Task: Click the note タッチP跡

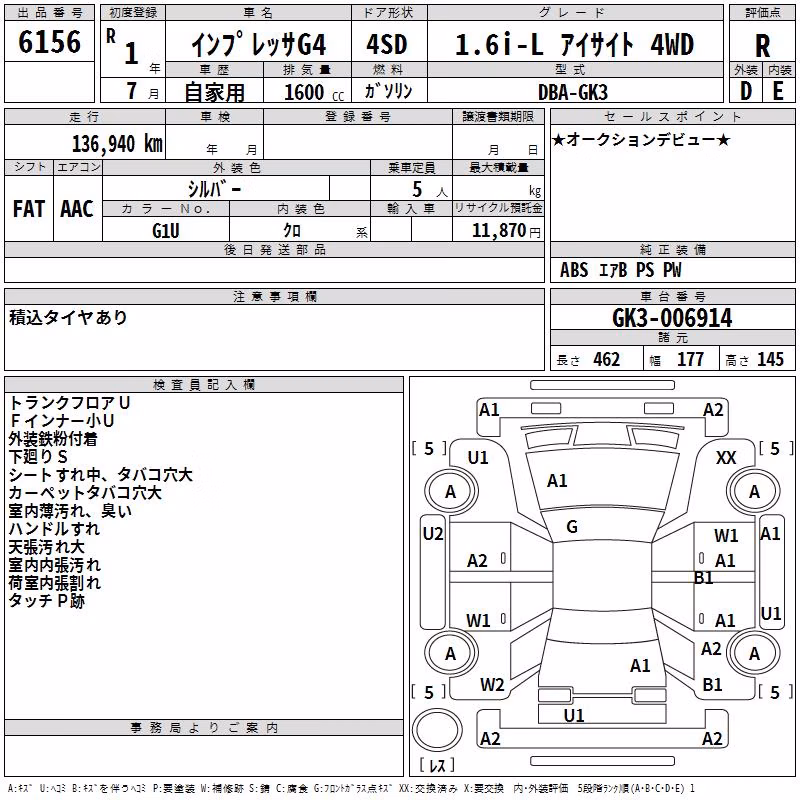Action: click(x=46, y=601)
